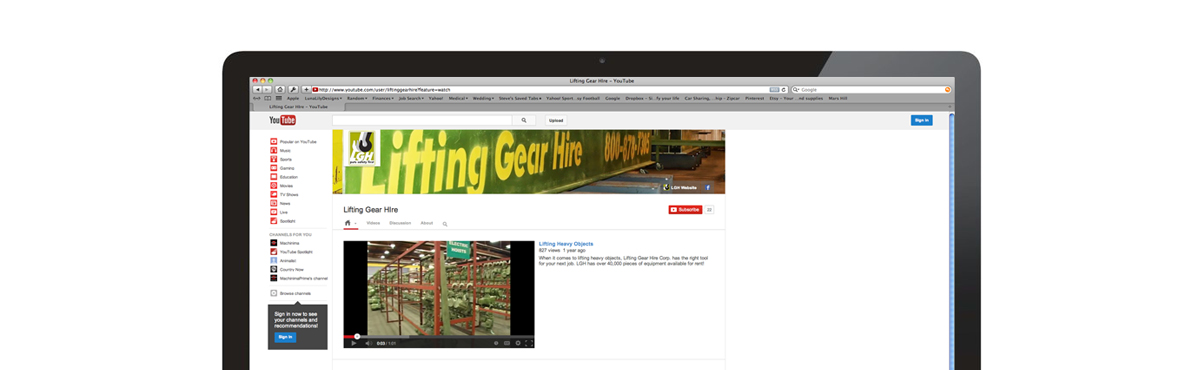Open Movies category in sidebar
Viewport: 1200px width, 370px height.
(282, 186)
